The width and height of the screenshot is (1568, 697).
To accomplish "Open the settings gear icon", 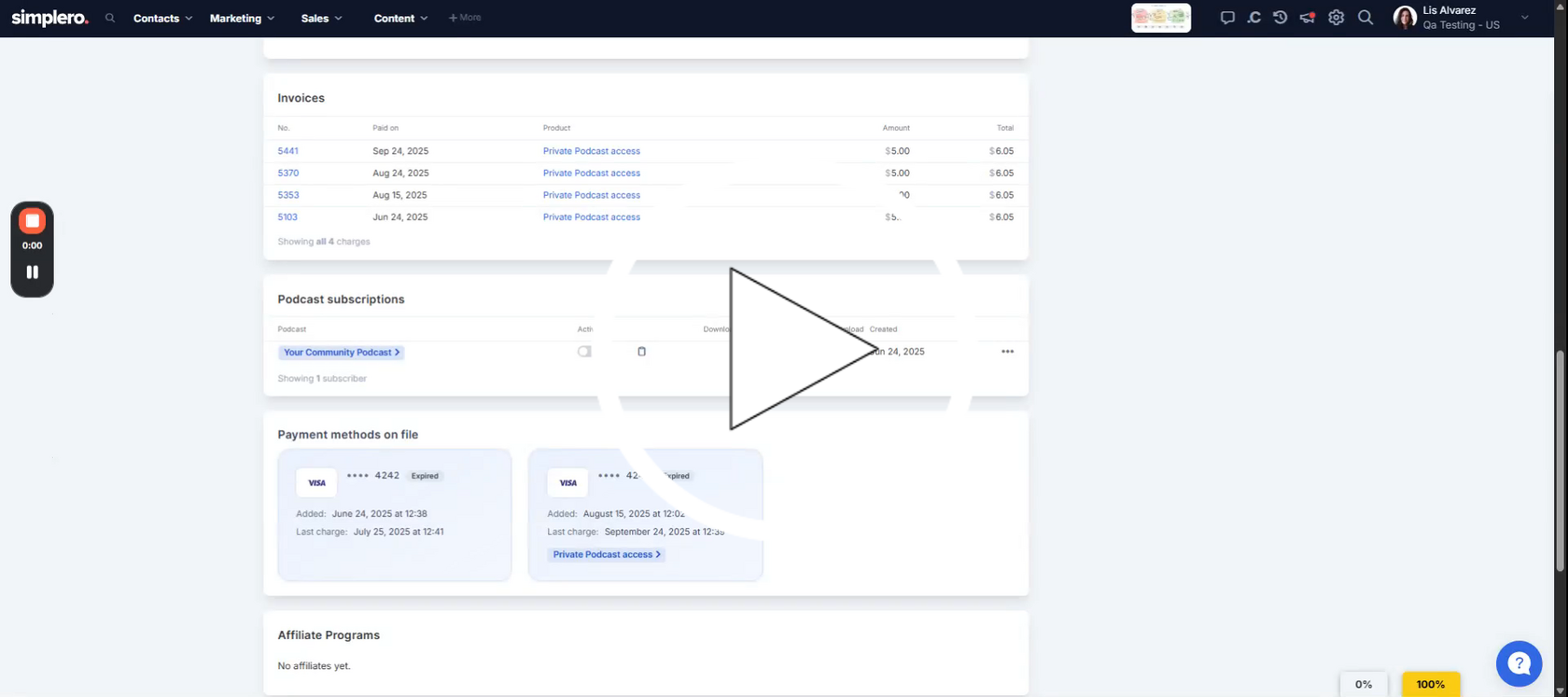I will point(1337,18).
